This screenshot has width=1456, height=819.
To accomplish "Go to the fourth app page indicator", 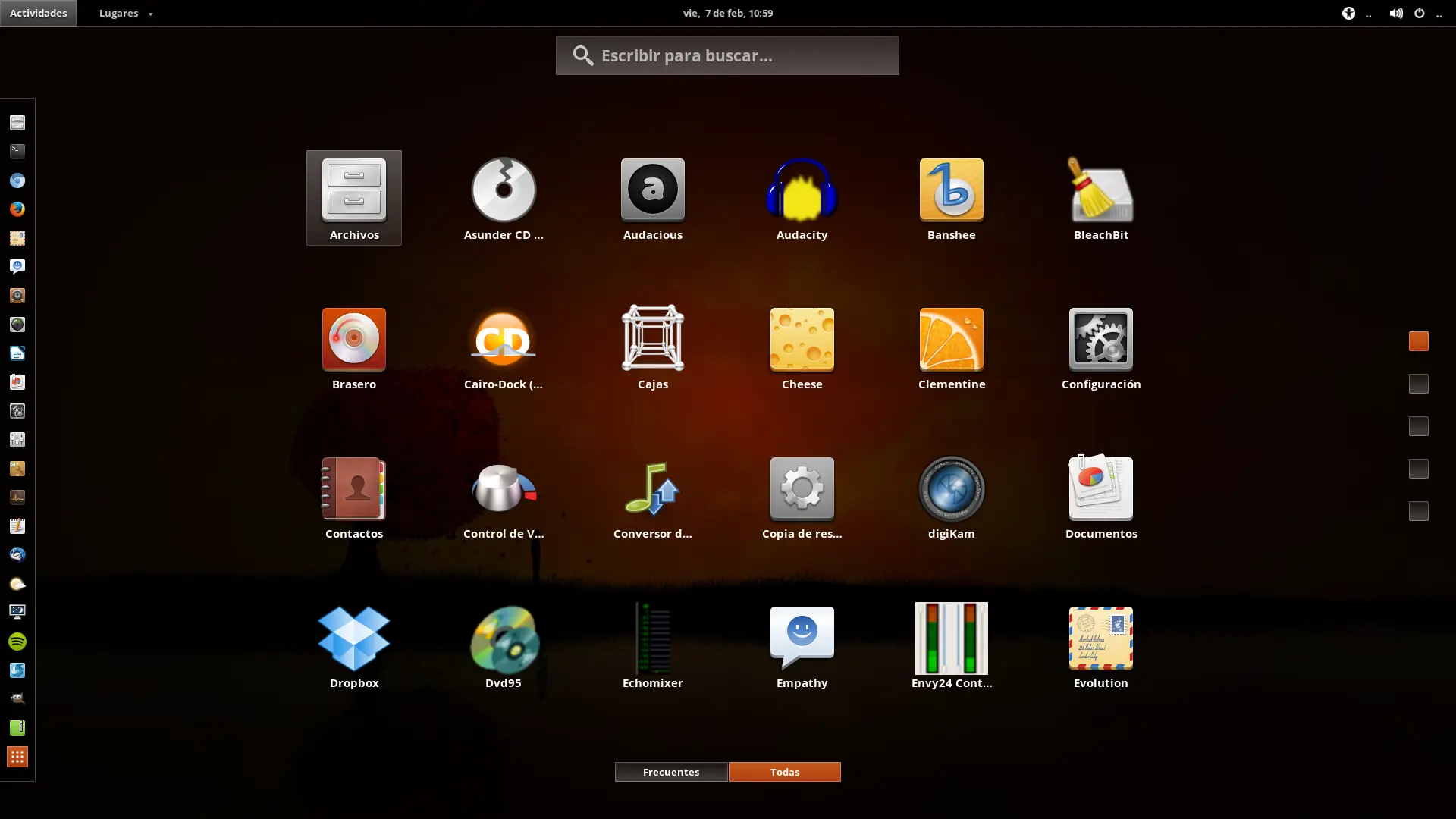I will (1419, 469).
